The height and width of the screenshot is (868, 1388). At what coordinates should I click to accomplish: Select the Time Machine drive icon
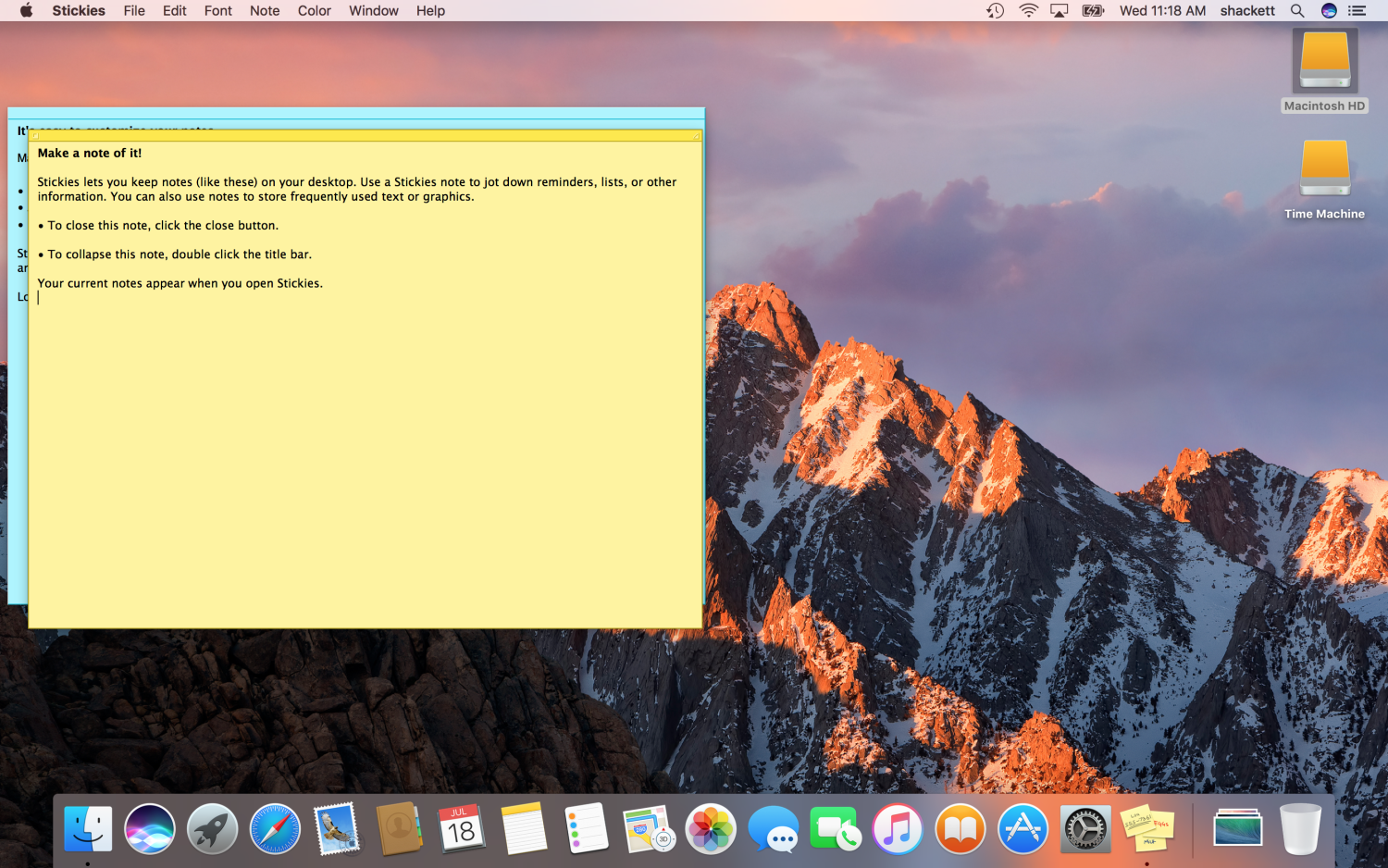pyautogui.click(x=1324, y=169)
